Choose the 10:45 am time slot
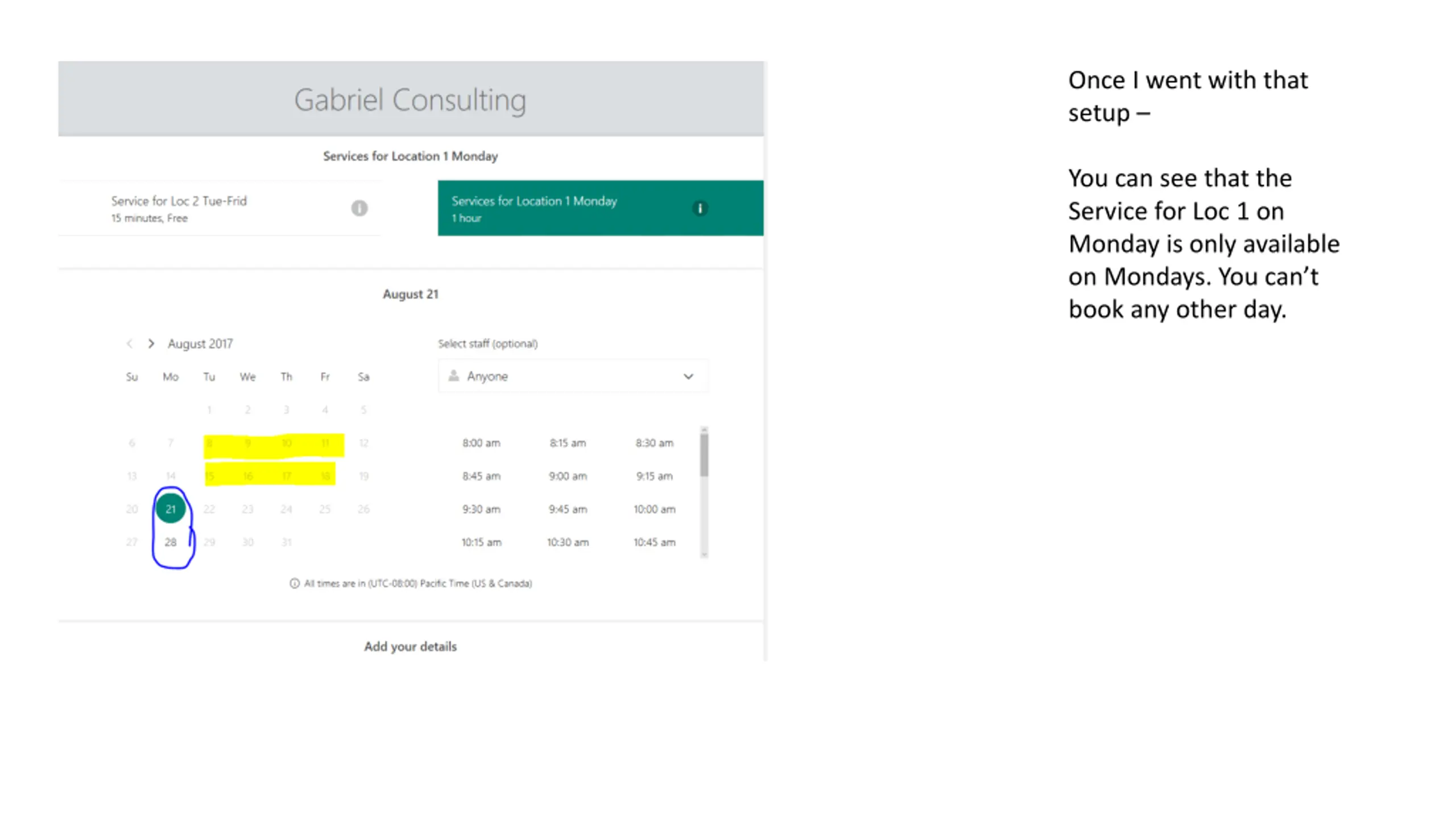 pyautogui.click(x=654, y=542)
